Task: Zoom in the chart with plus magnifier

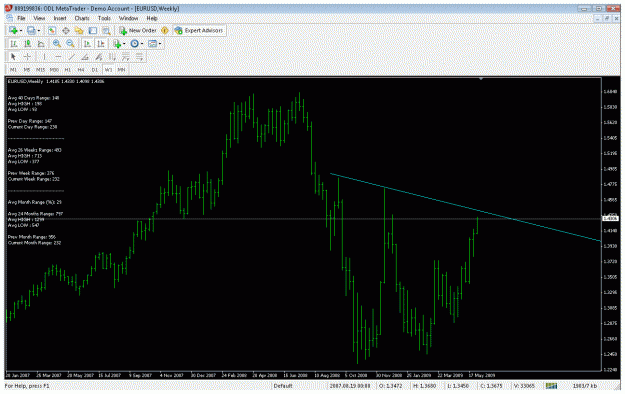Action: (57, 44)
